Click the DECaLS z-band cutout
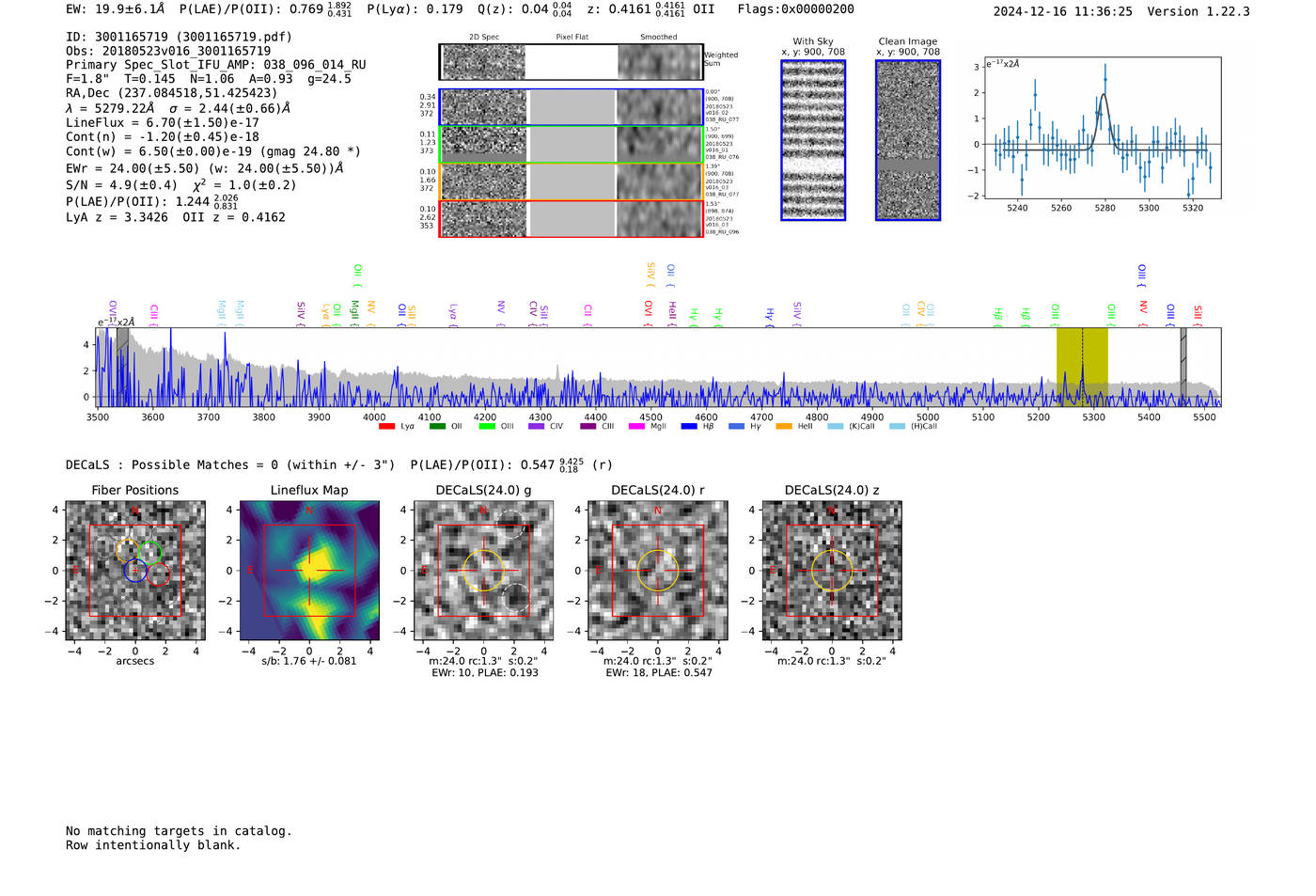 [832, 570]
